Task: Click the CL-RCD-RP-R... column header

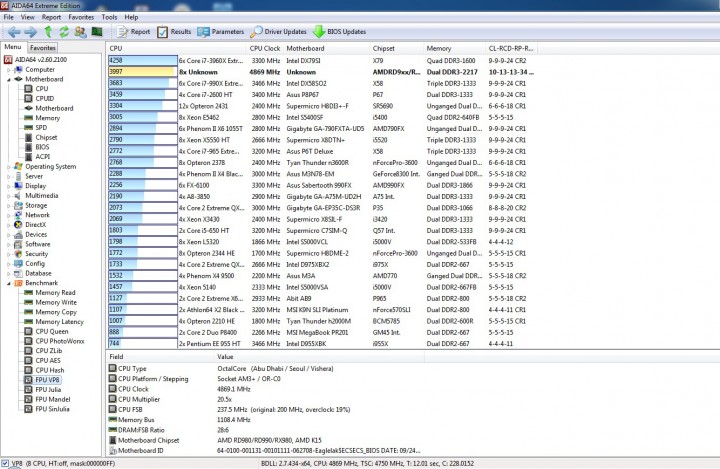Action: [511, 48]
